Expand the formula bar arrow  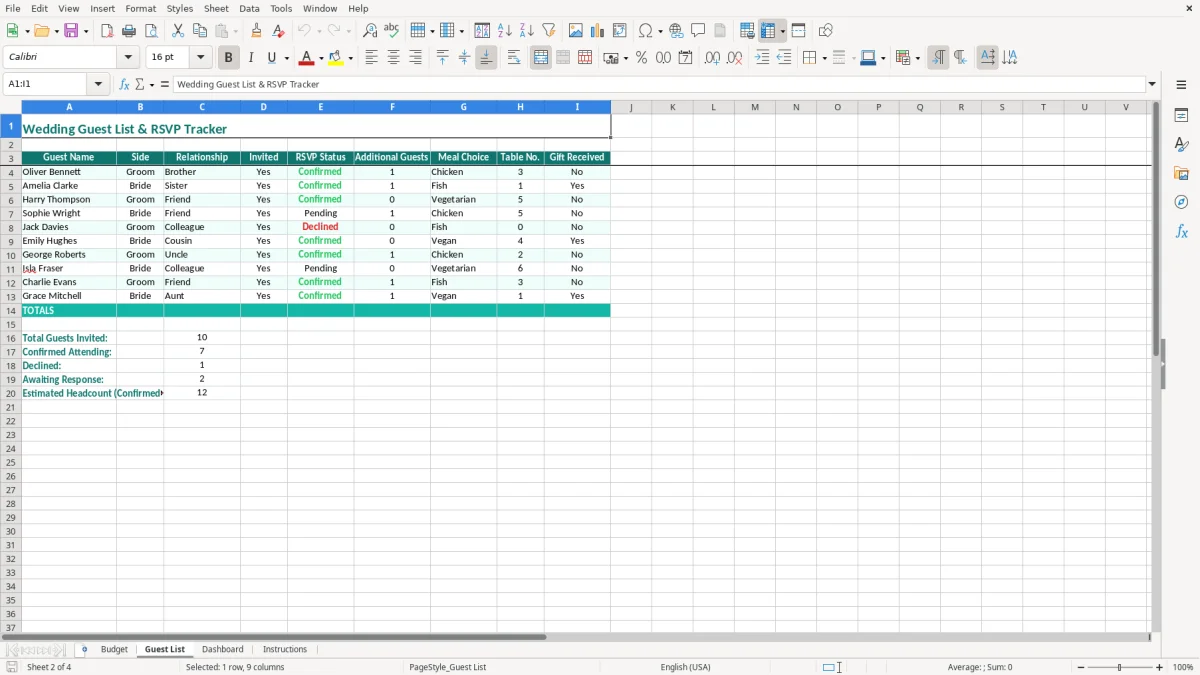[x=1152, y=84]
